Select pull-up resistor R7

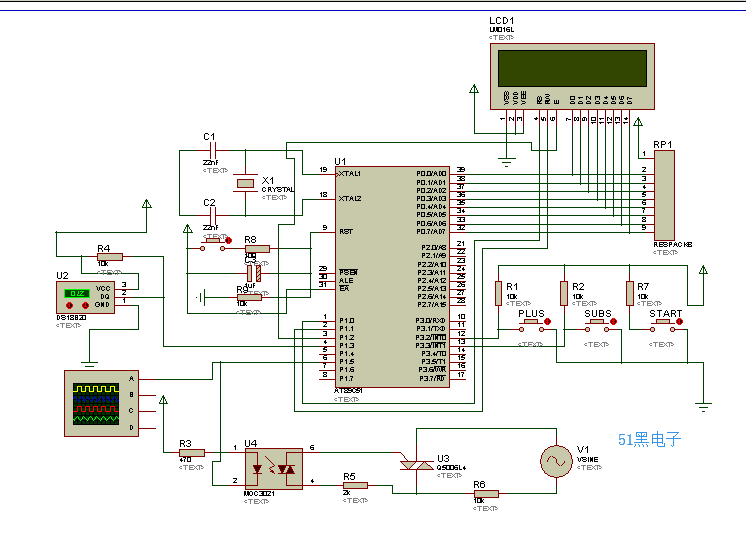629,293
